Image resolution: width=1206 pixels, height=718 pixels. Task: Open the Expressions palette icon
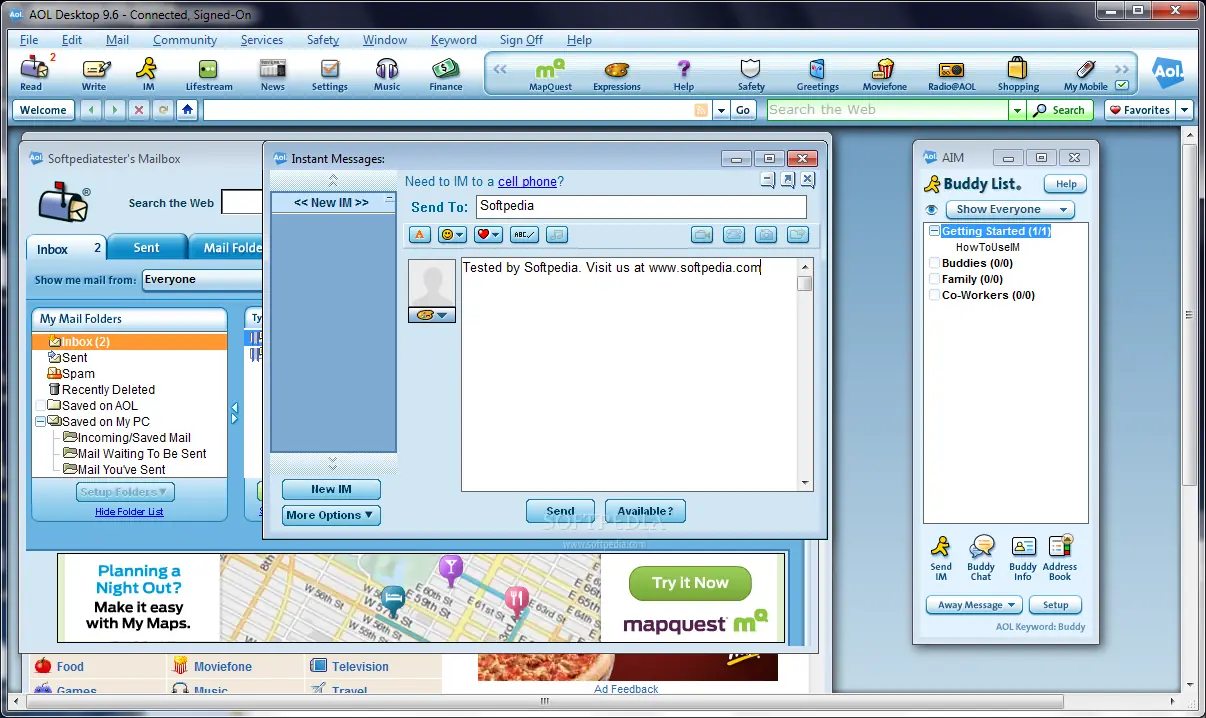tap(617, 74)
